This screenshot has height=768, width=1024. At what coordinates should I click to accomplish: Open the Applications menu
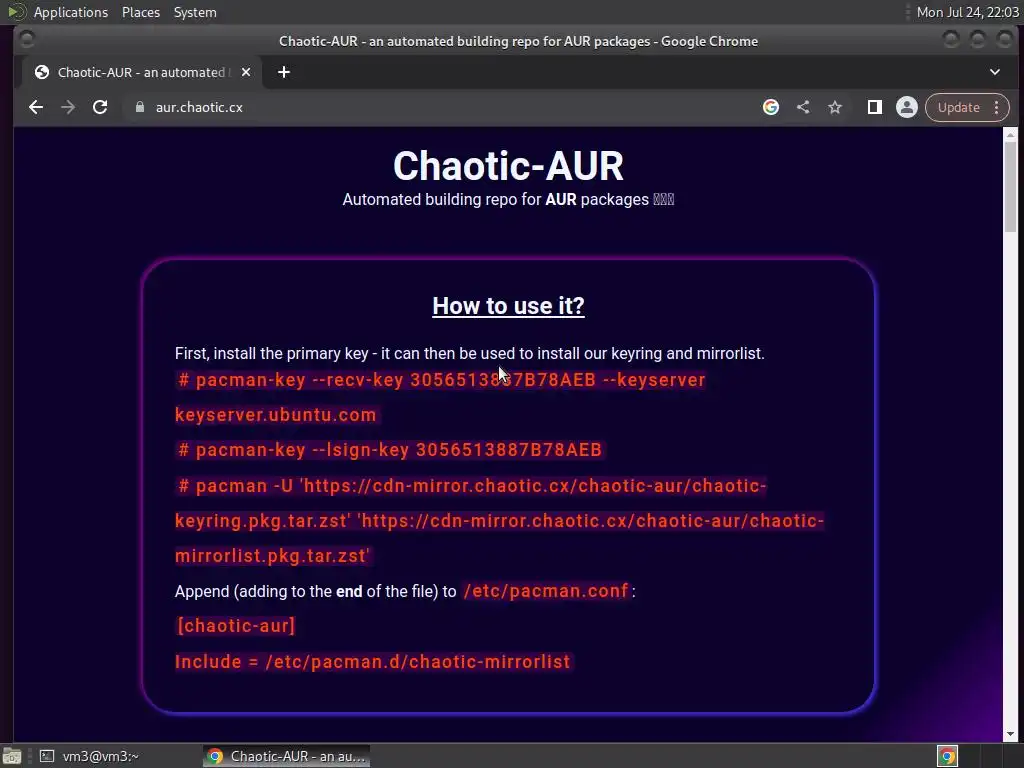coord(71,12)
